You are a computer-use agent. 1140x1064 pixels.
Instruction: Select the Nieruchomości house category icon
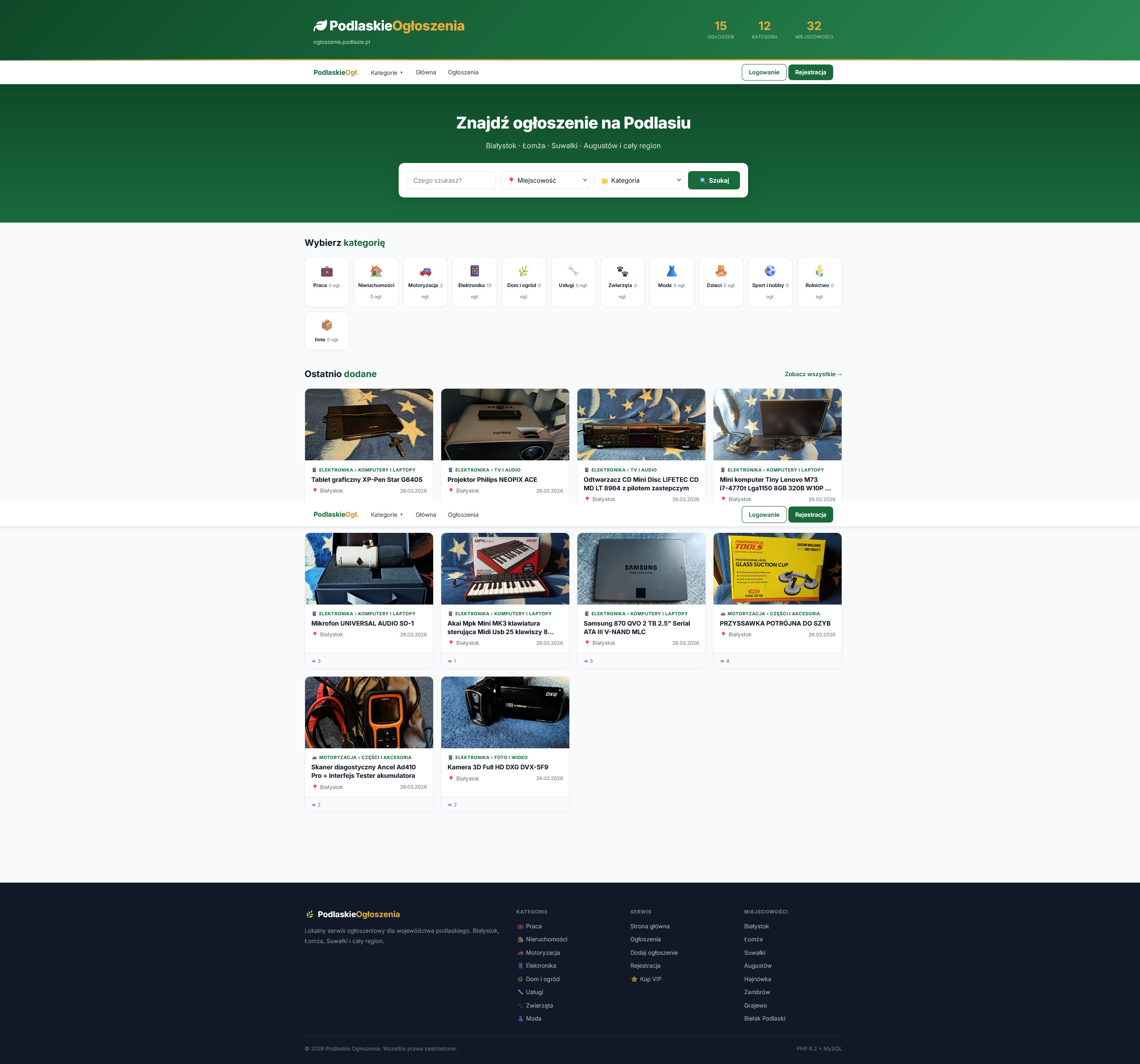(x=376, y=271)
